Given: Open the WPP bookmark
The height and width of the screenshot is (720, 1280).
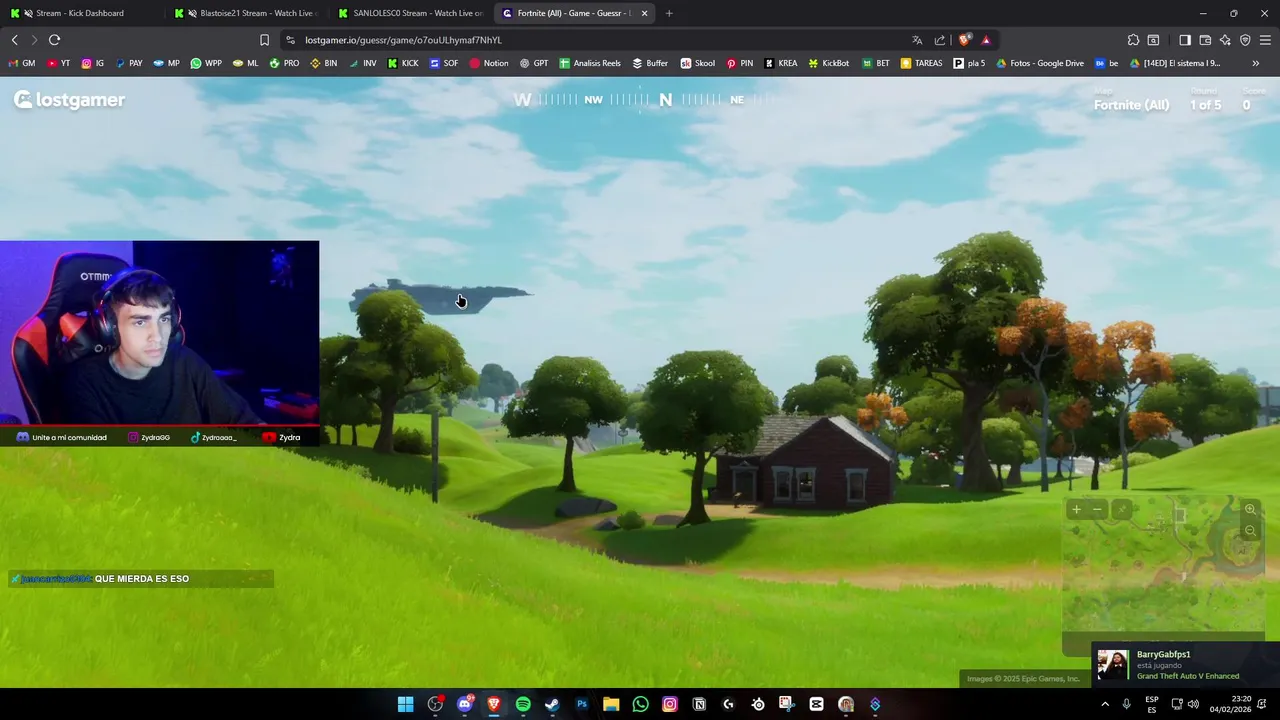Looking at the screenshot, I should [x=206, y=63].
